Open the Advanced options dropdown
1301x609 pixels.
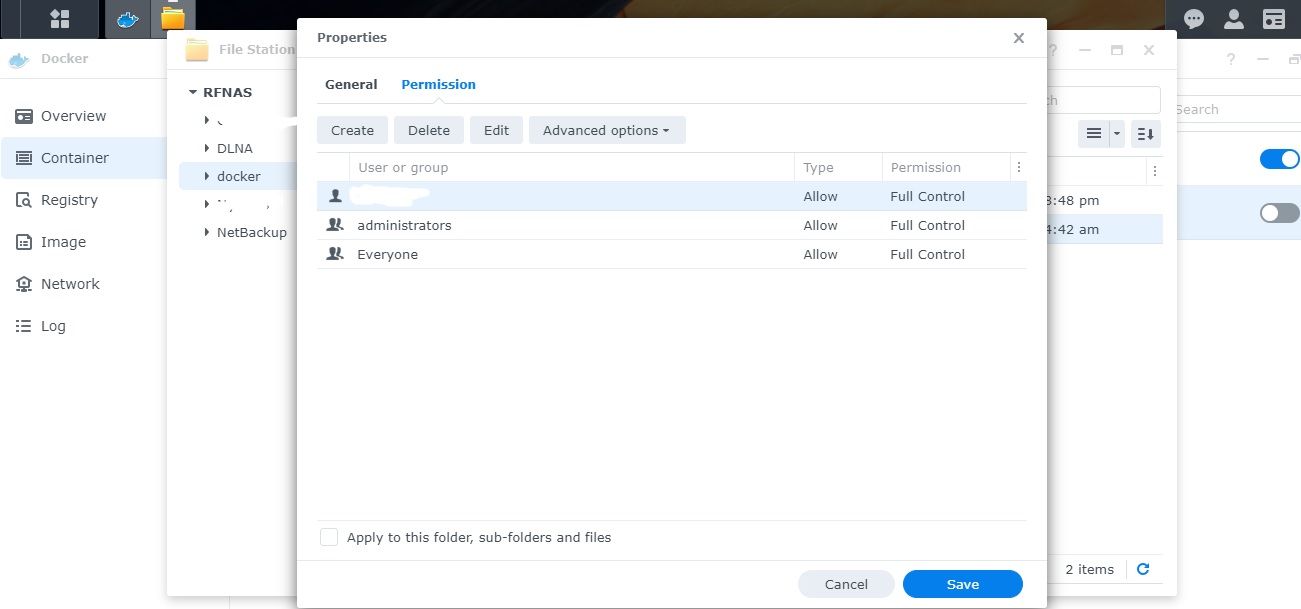(607, 130)
